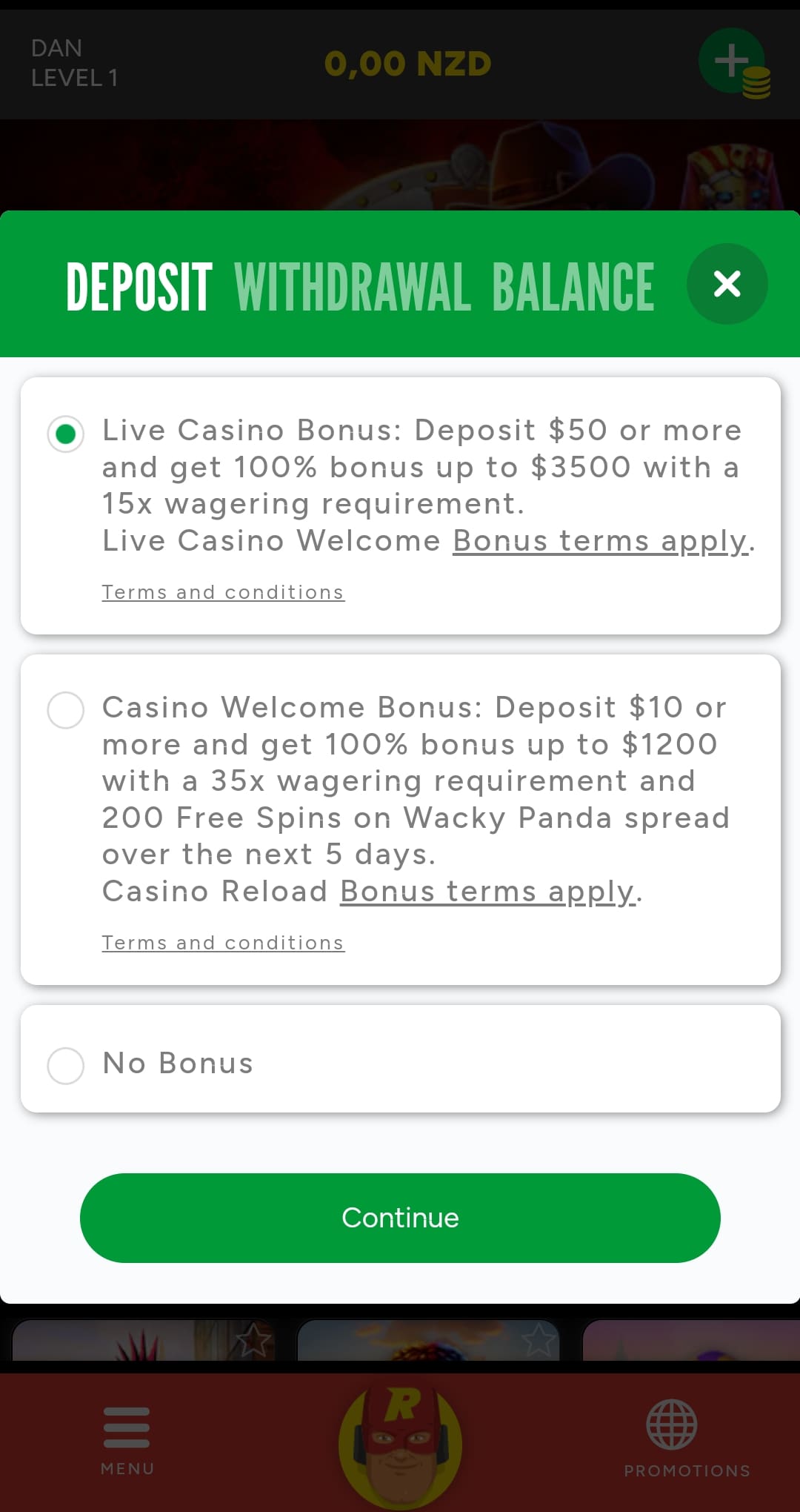Tap the 0,00 NZD balance display
Screen dimensions: 800x1512
[407, 64]
